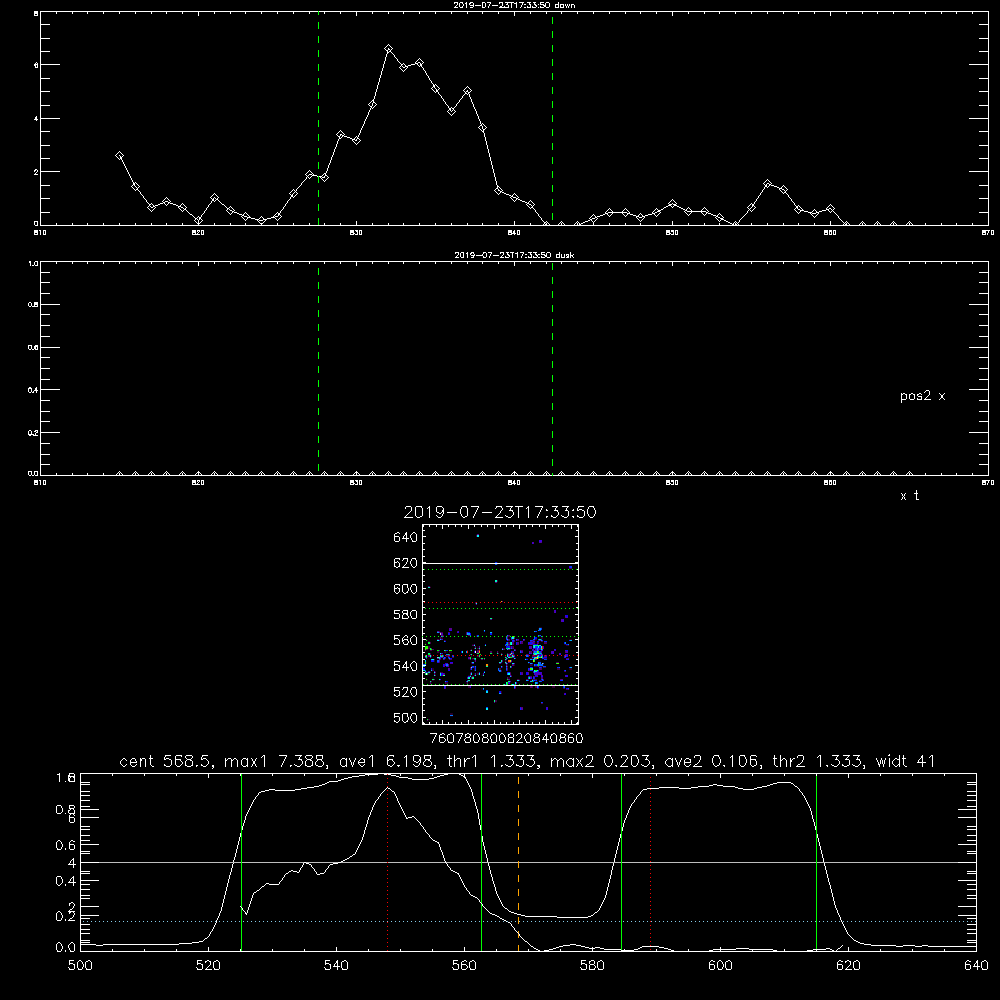Click the '2019-07-23T17:33:50 dusk' plot title
Screen dimensions: 1000x1000
pyautogui.click(x=514, y=255)
